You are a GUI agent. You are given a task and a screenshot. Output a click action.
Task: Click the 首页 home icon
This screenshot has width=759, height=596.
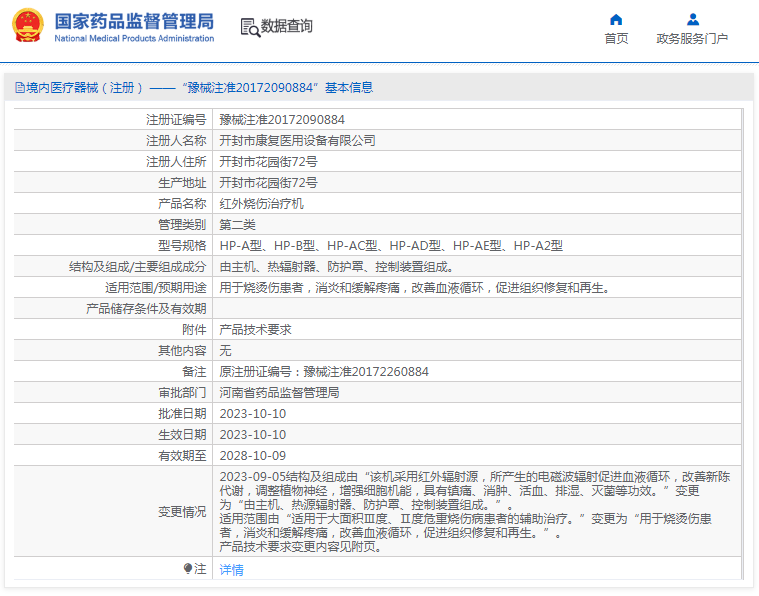(x=616, y=19)
